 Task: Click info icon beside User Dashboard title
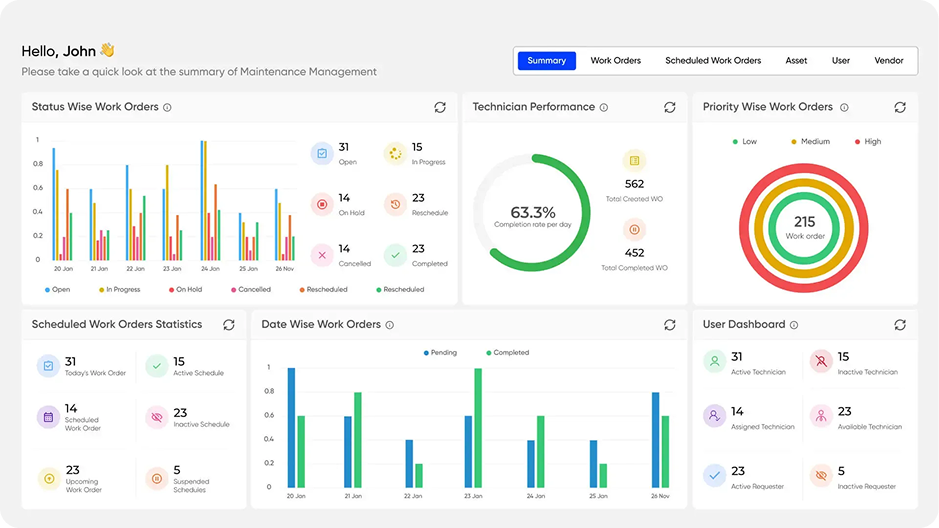tap(794, 325)
